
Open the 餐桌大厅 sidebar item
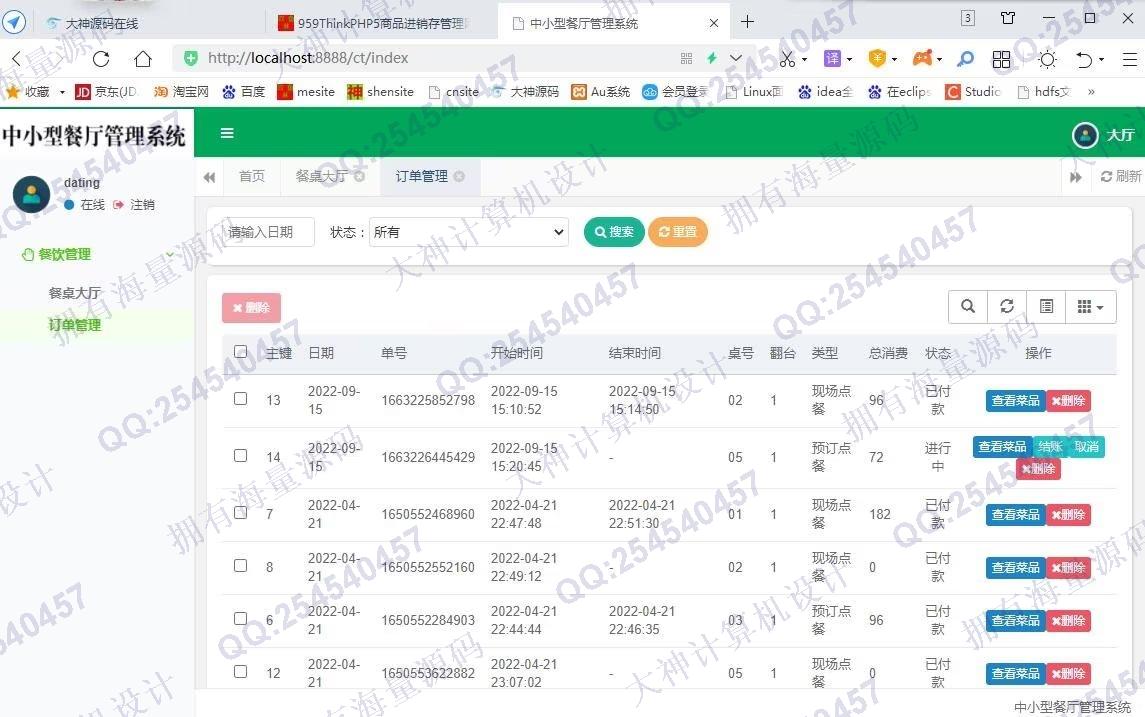click(74, 293)
